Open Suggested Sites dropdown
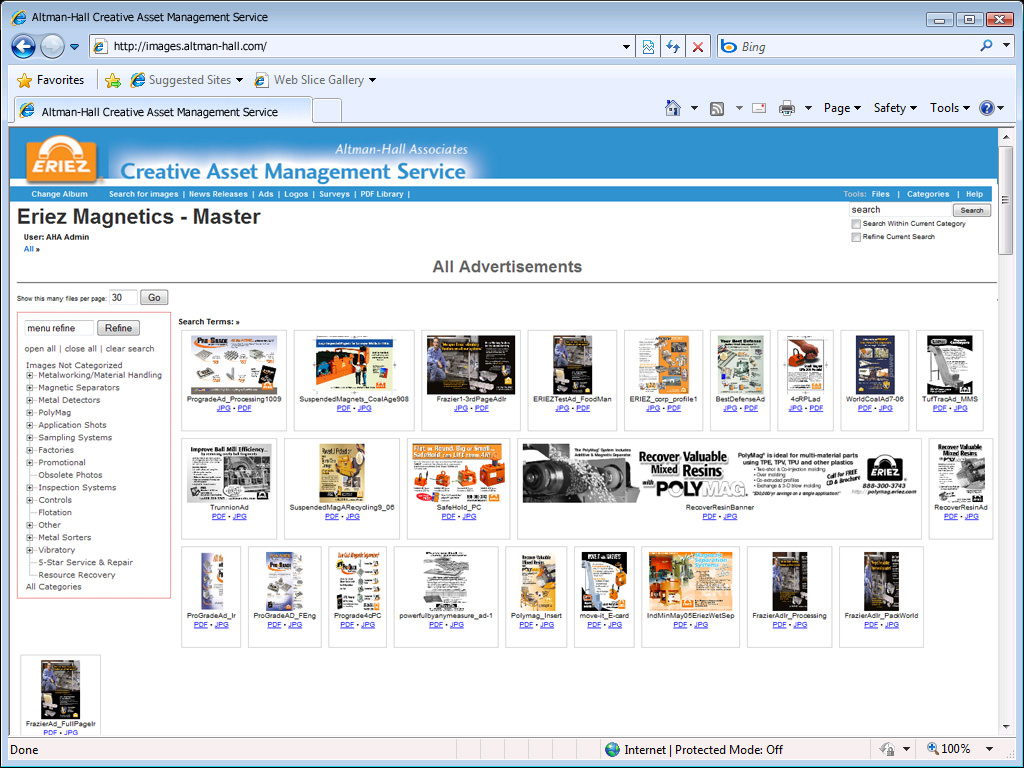Viewport: 1024px width, 768px height. coord(187,80)
